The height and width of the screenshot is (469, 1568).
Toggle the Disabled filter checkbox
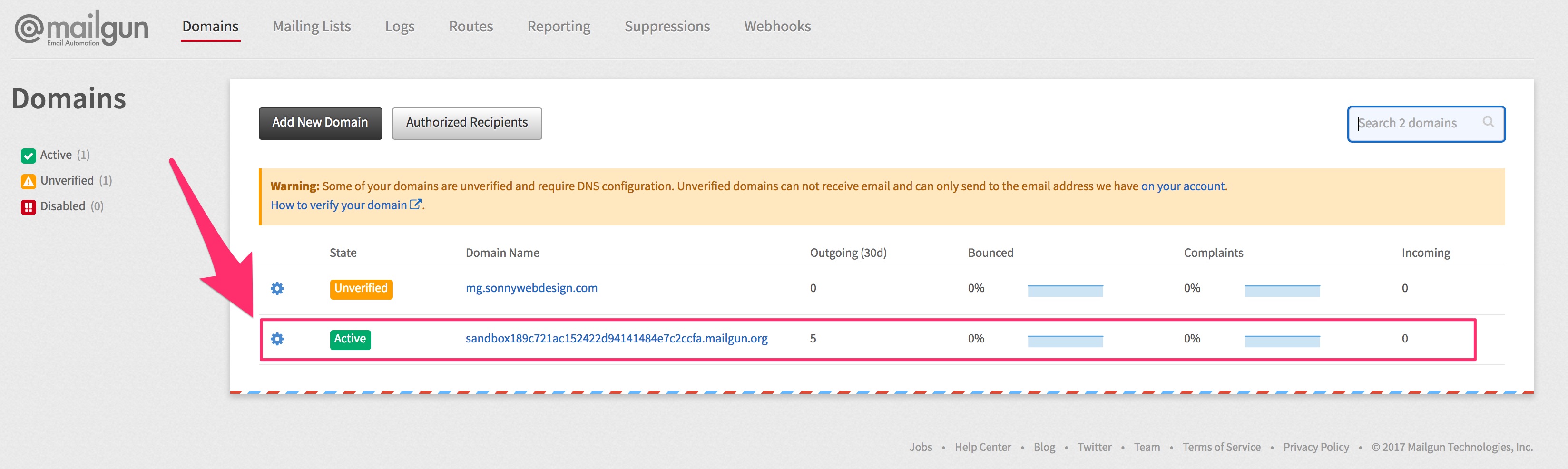coord(28,207)
